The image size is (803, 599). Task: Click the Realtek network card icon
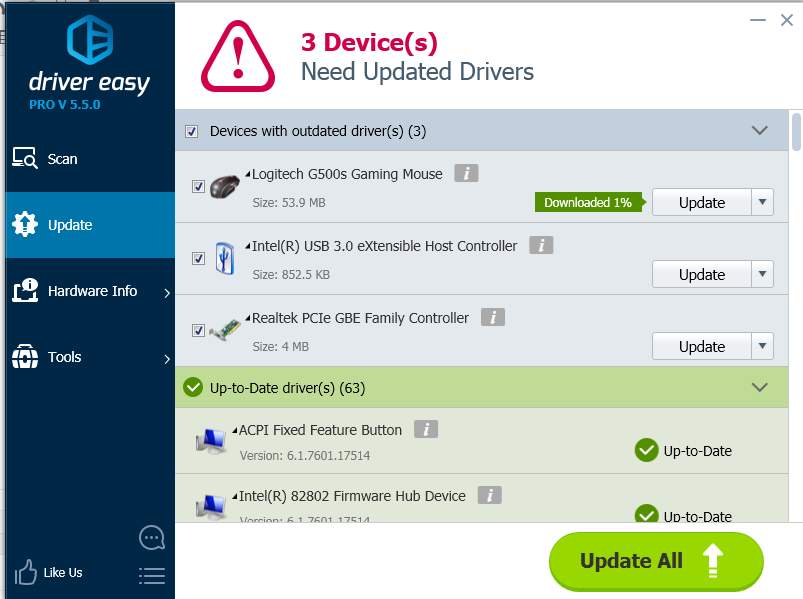tap(225, 330)
